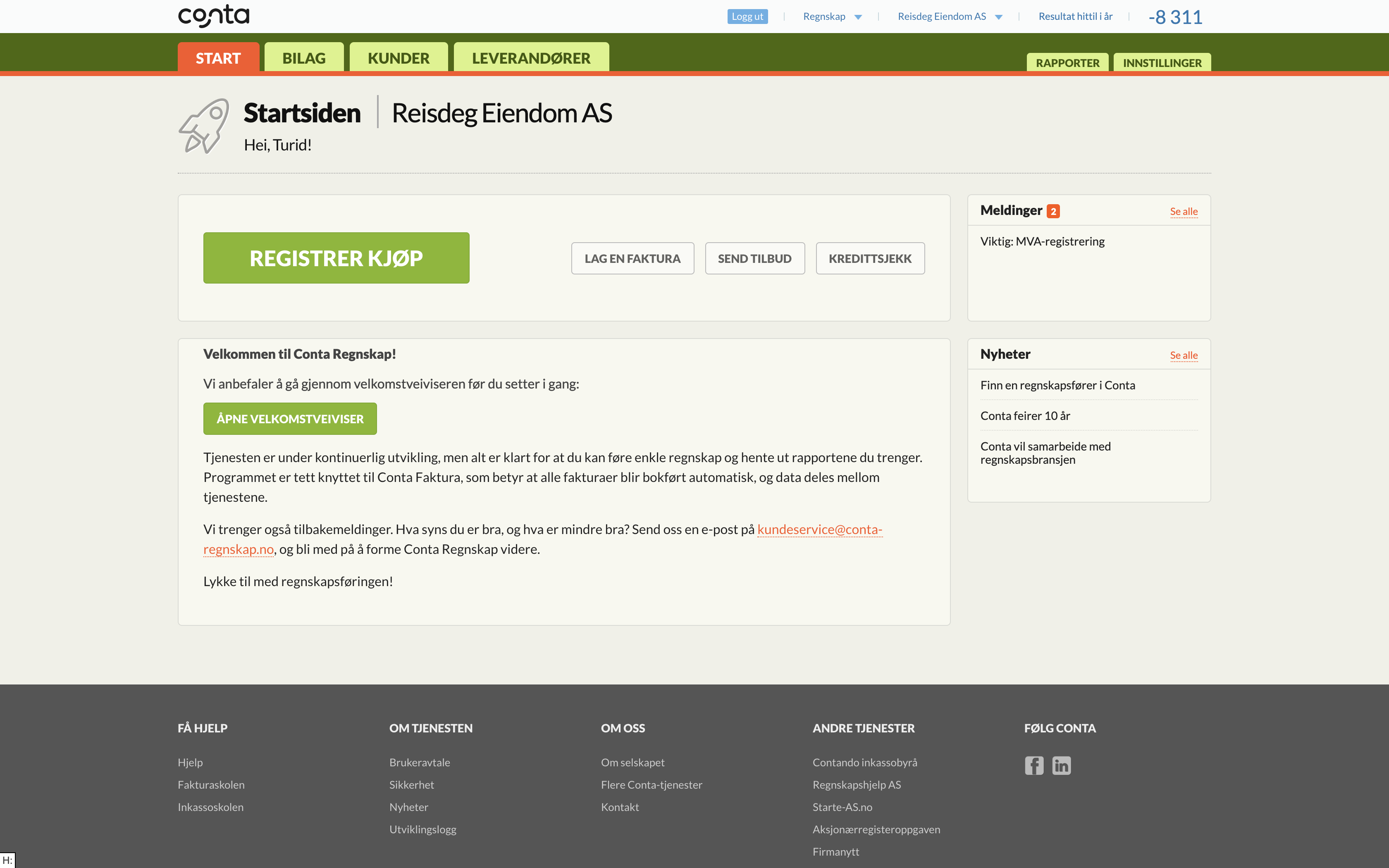Viewport: 1389px width, 868px height.
Task: Expand the Regnskap dropdown arrow
Action: 858,17
